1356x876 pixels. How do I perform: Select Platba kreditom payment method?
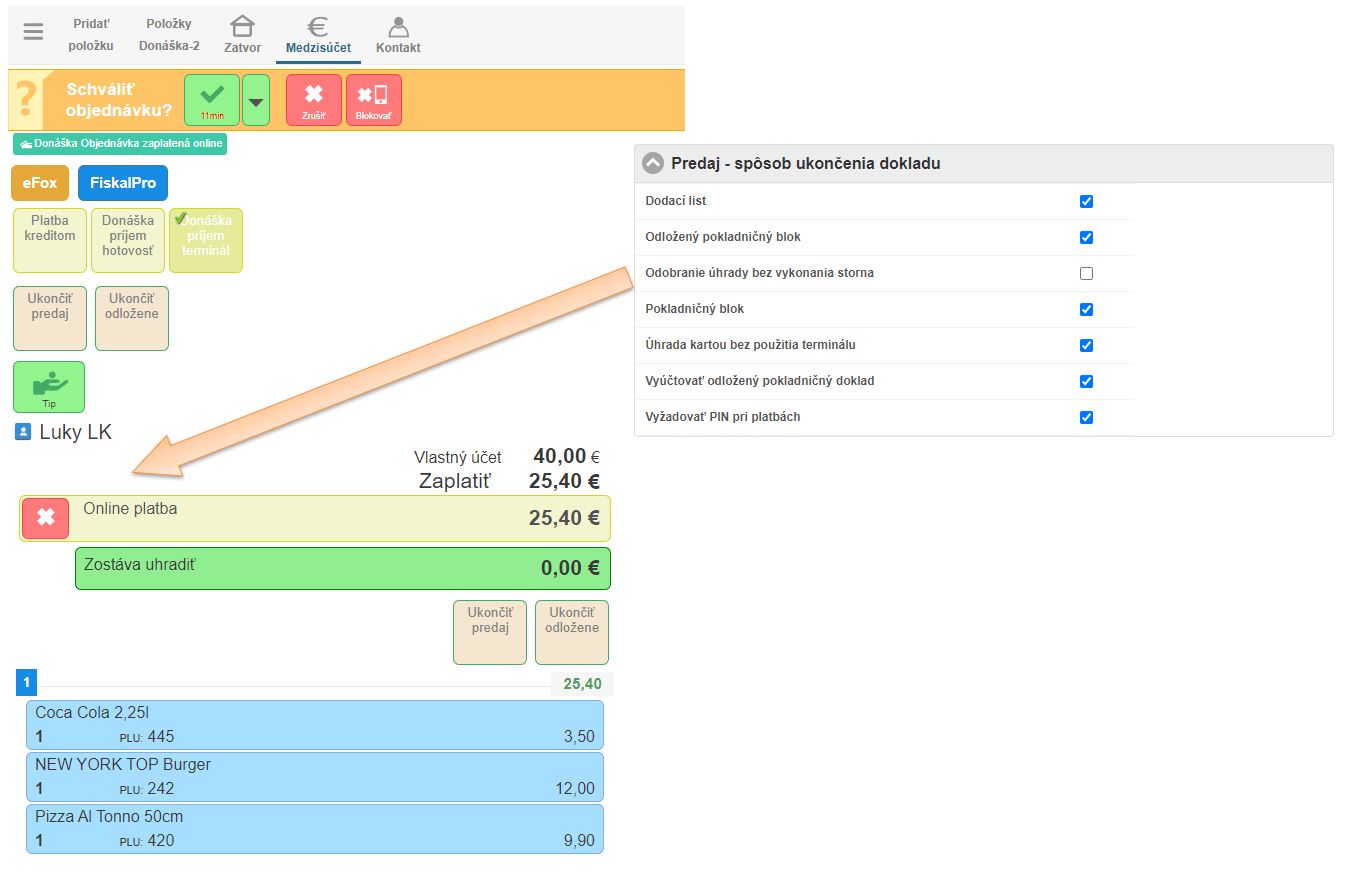[x=50, y=240]
